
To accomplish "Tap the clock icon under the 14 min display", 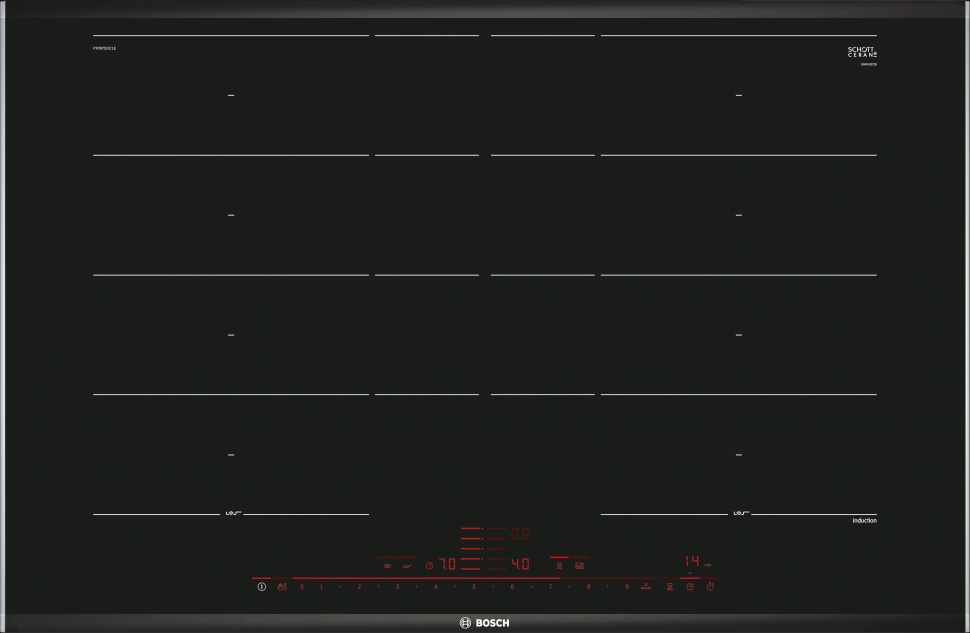I will (689, 587).
